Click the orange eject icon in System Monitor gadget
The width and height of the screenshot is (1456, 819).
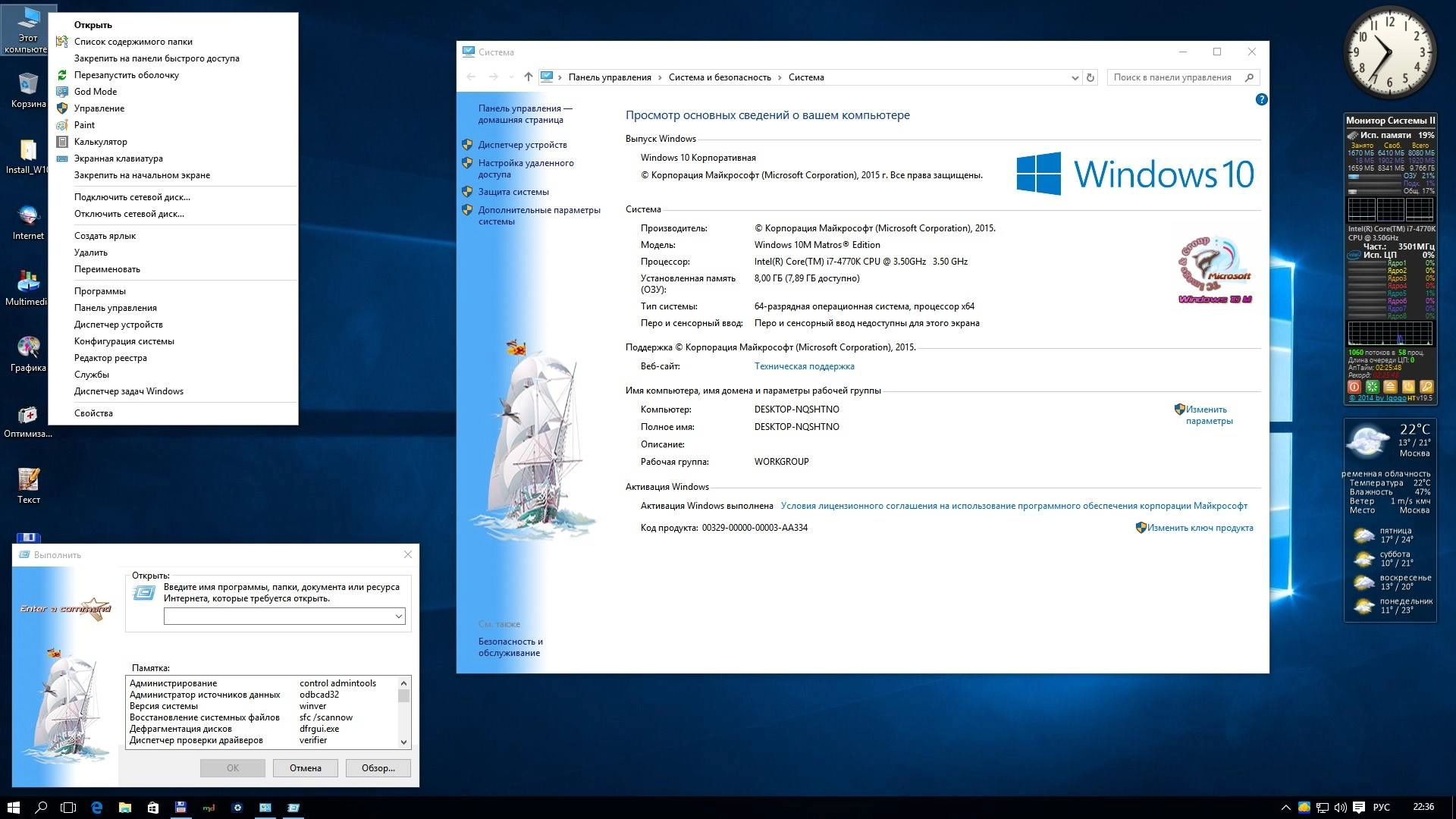coord(1390,387)
